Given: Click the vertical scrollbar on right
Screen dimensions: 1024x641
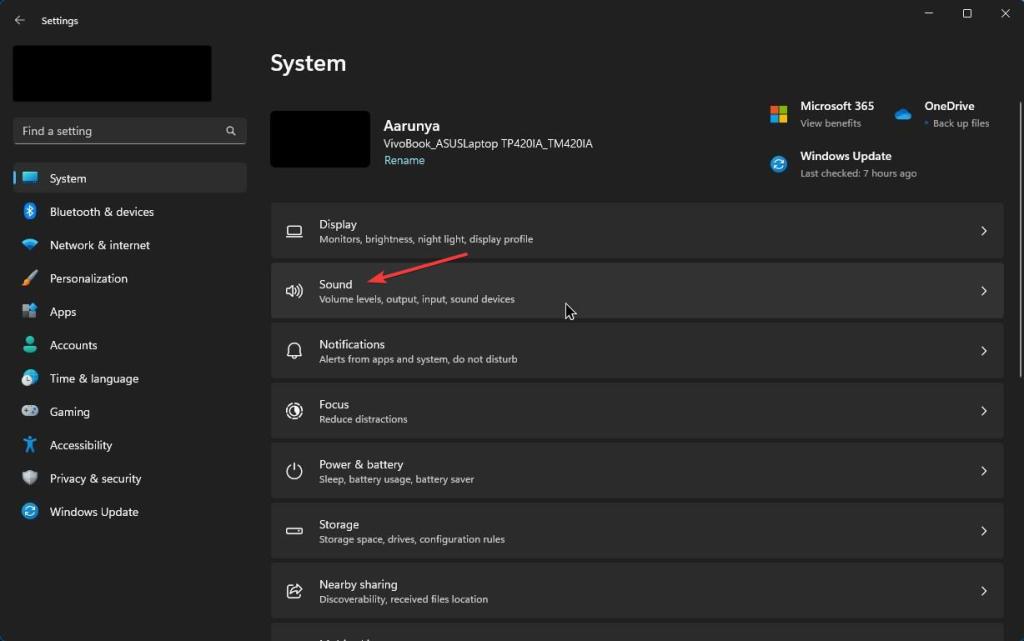Looking at the screenshot, I should [1020, 239].
